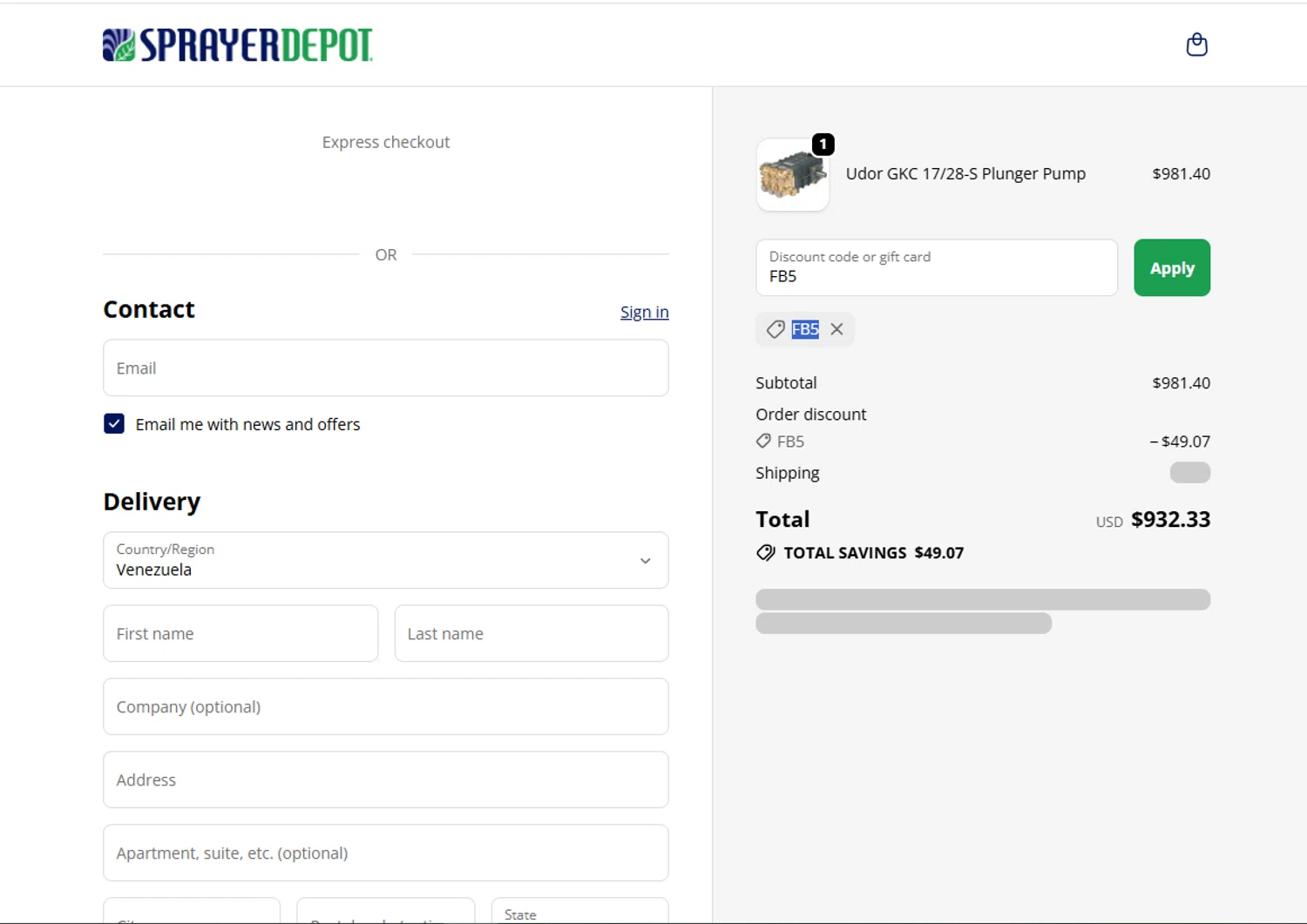Click the Udor plunger pump thumbnail
The width and height of the screenshot is (1307, 924).
click(x=792, y=174)
